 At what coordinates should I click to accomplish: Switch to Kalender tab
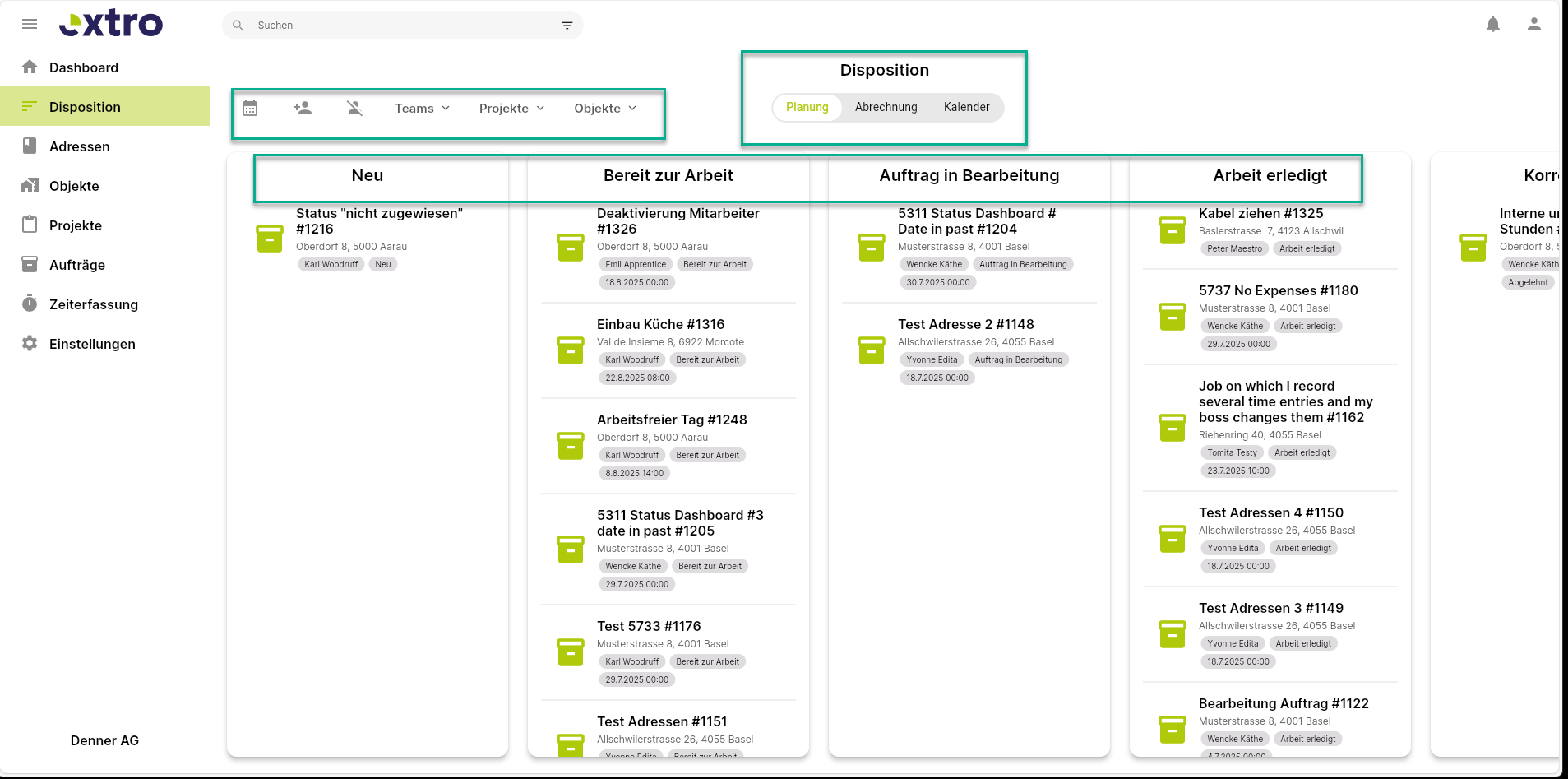966,107
